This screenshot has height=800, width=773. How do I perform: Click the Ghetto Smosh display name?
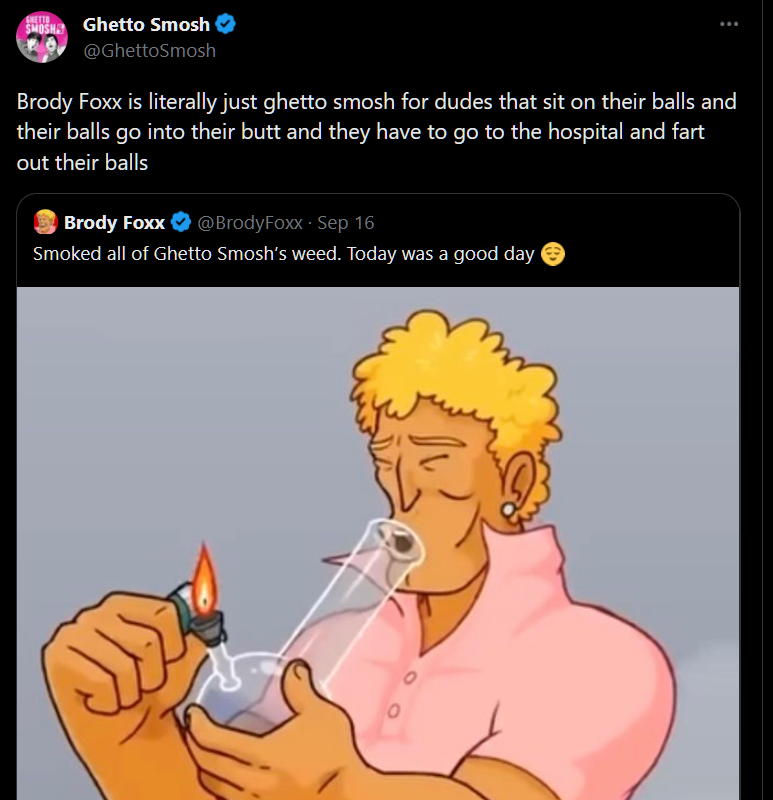[x=146, y=25]
